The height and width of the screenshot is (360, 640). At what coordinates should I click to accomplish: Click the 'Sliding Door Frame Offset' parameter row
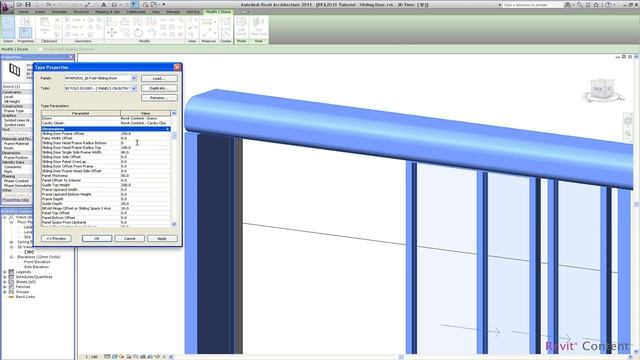coord(106,133)
